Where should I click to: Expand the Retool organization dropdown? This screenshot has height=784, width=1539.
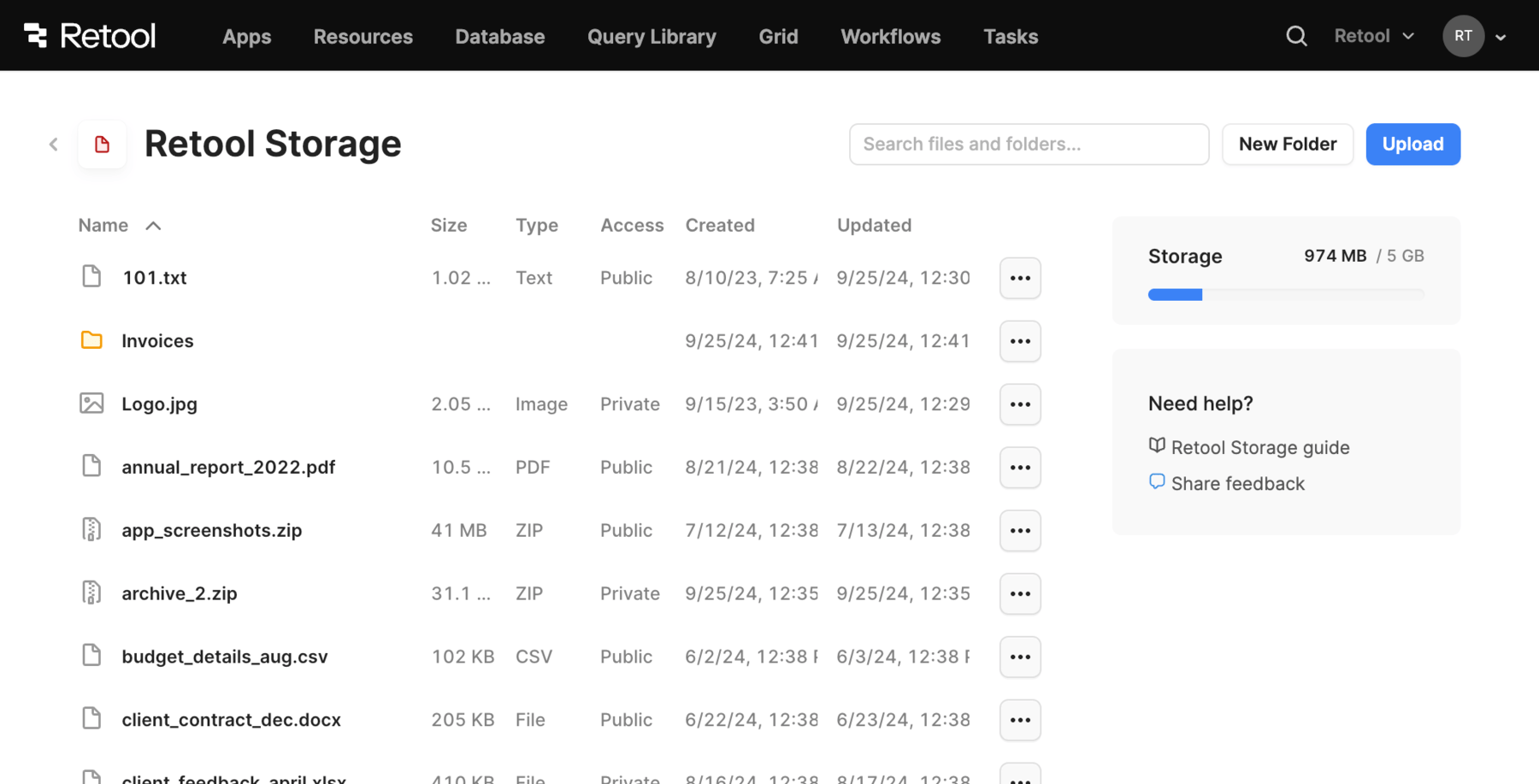1374,36
